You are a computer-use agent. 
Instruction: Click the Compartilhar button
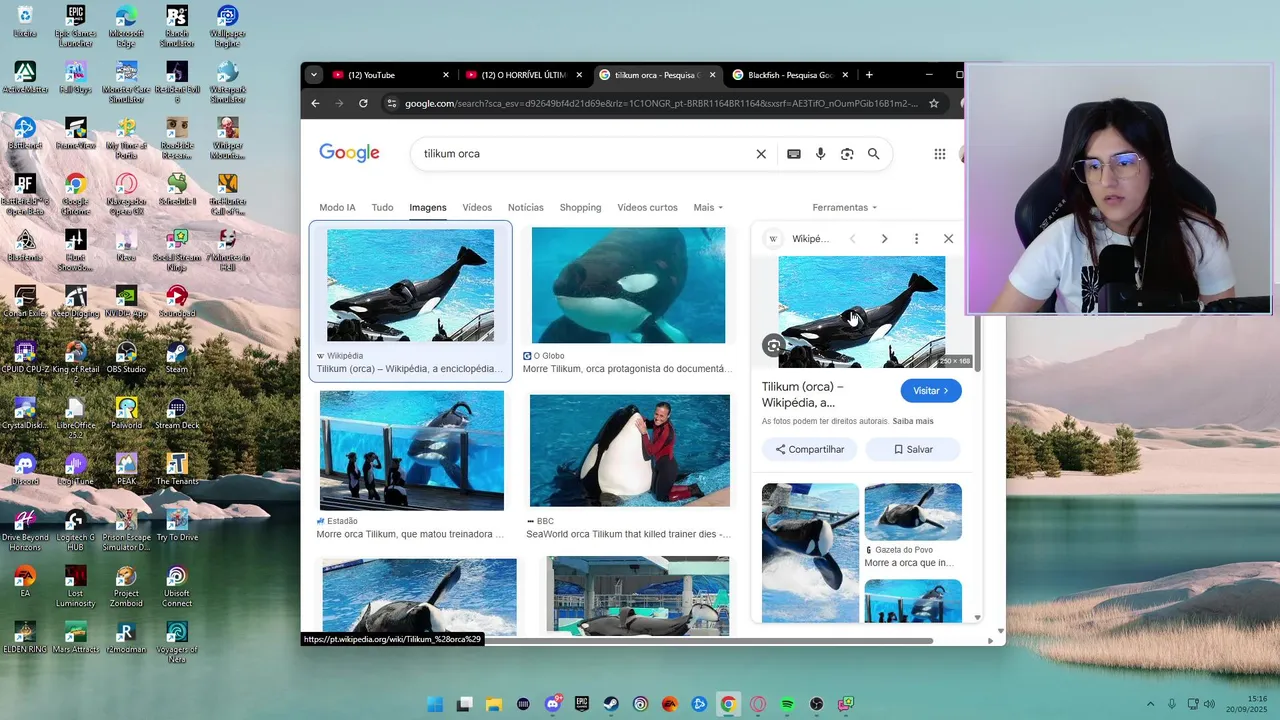click(x=810, y=450)
